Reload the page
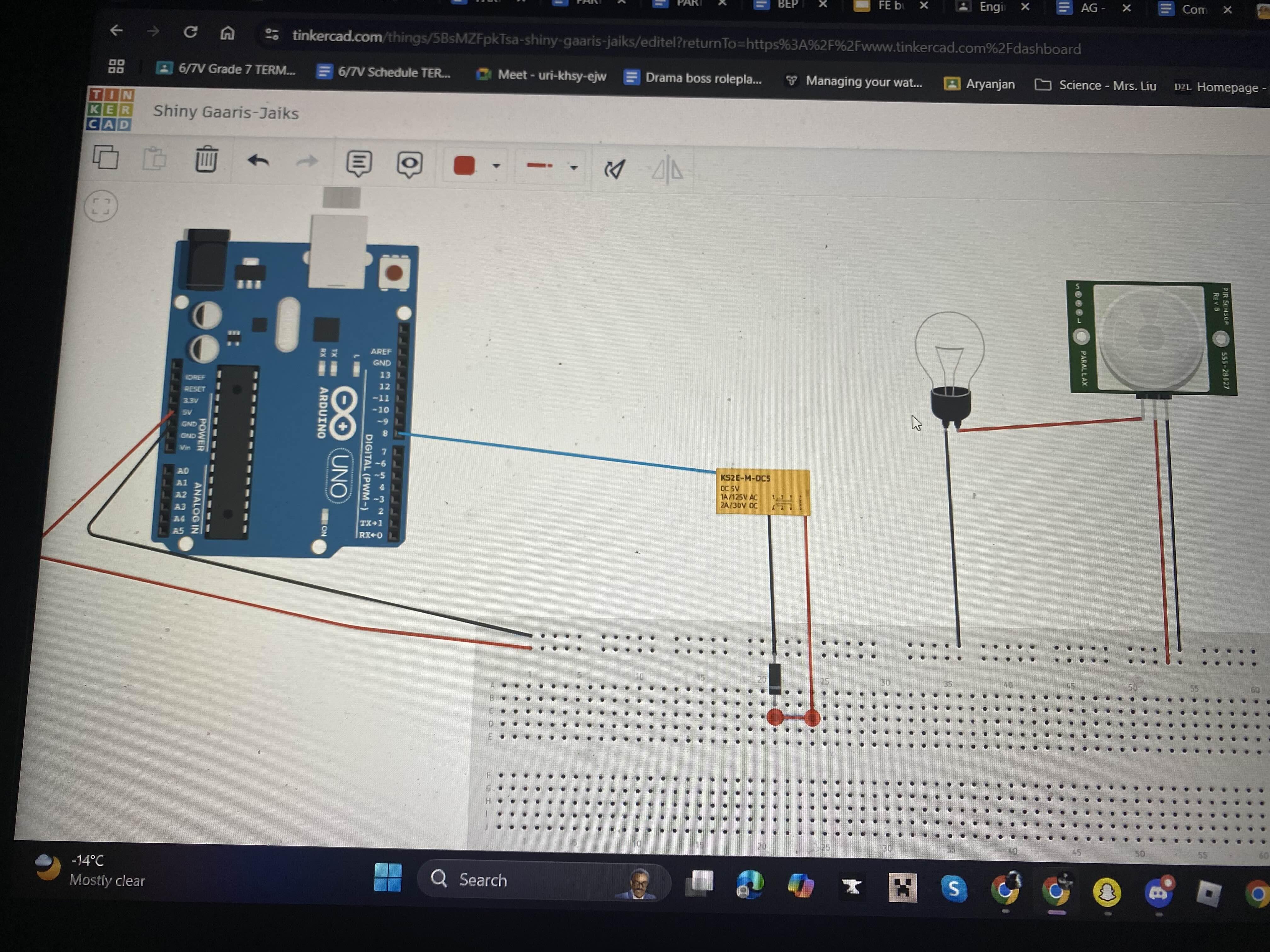1270x952 pixels. point(191,32)
